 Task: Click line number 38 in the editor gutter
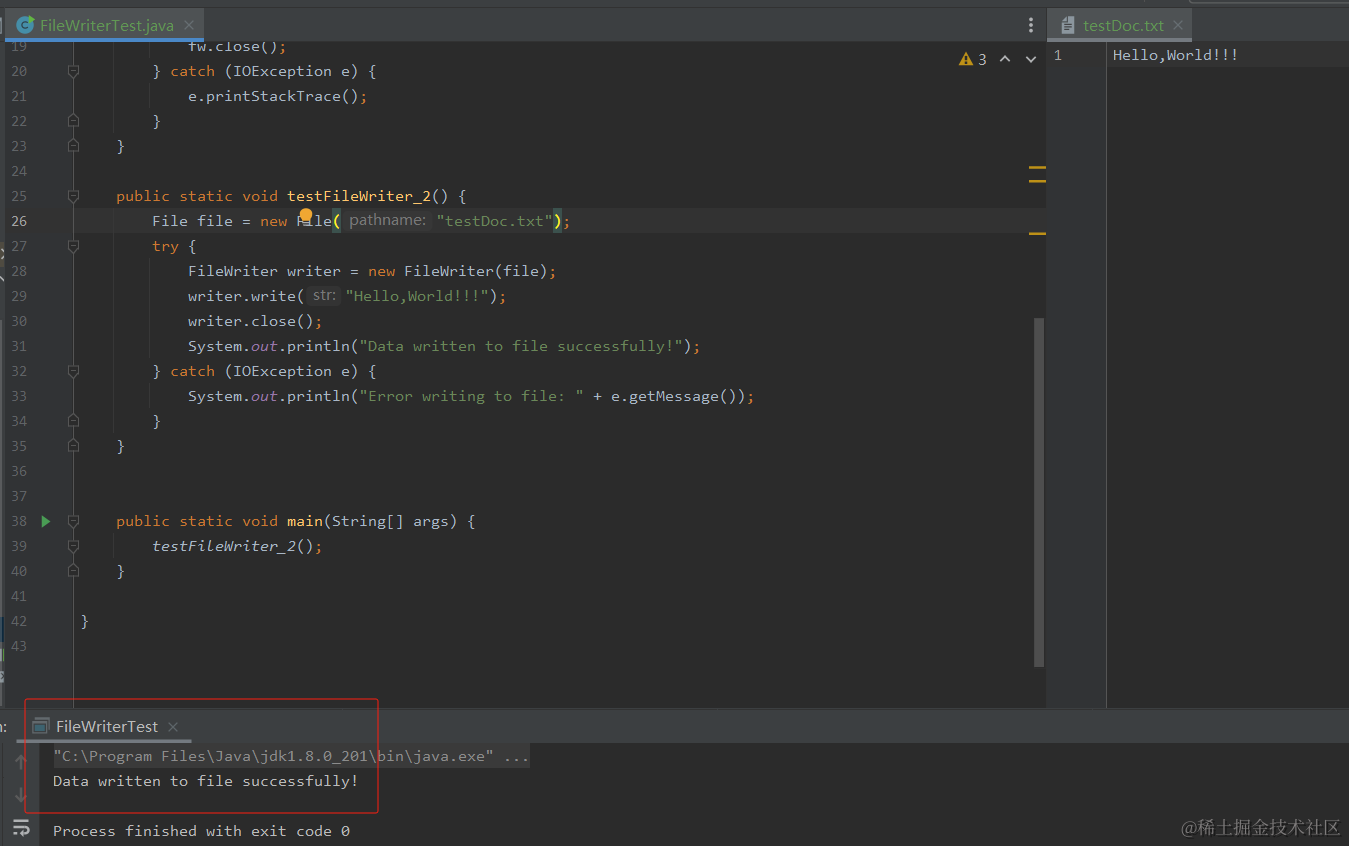click(19, 521)
